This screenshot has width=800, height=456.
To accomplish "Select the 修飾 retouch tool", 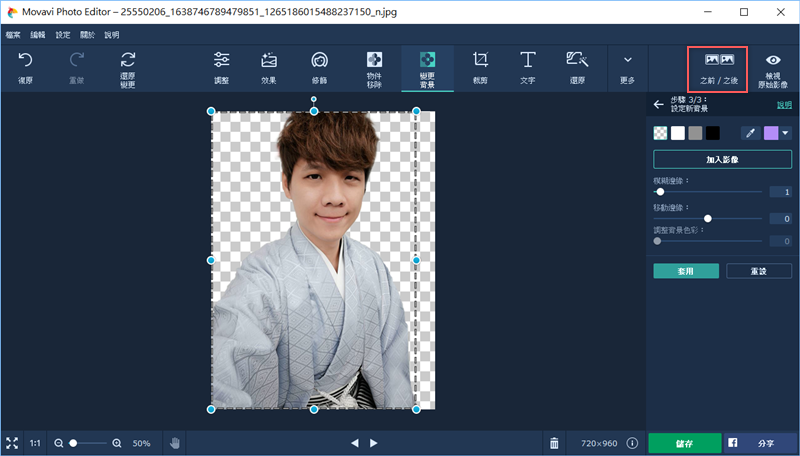I will (x=319, y=68).
